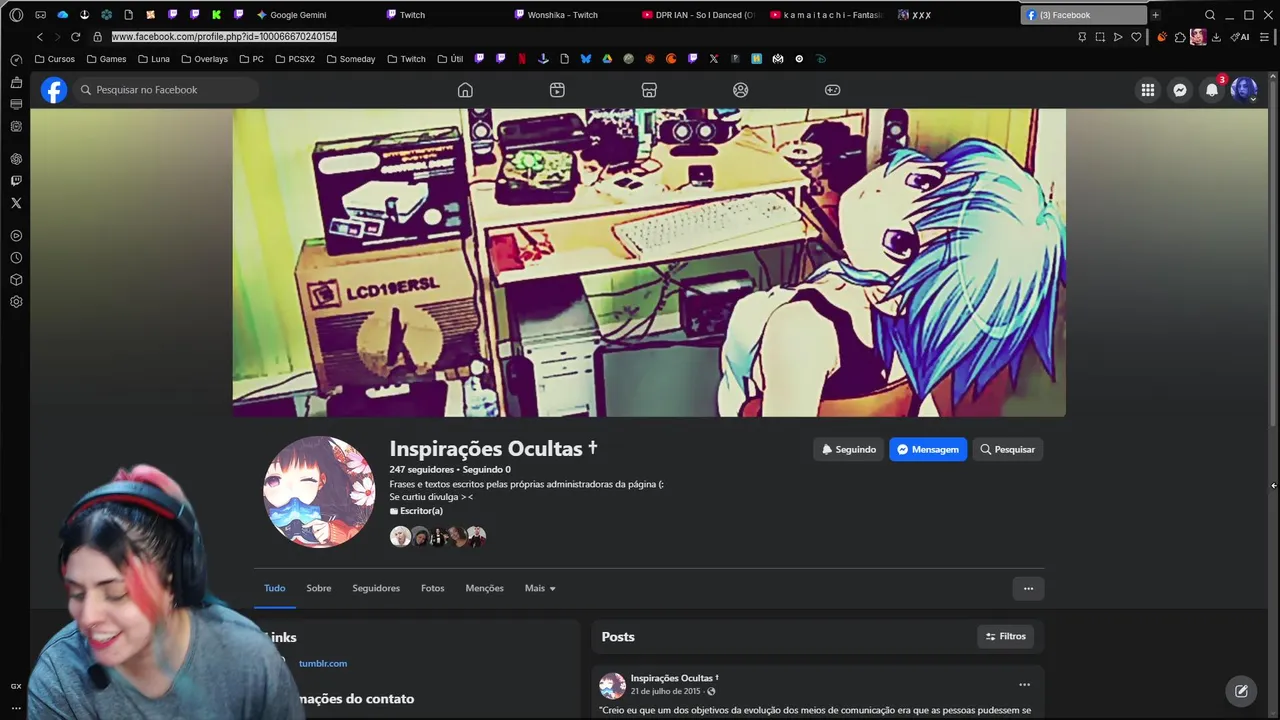Open the Groups/profile circle icon in nav
This screenshot has height=720, width=1280.
tap(741, 90)
